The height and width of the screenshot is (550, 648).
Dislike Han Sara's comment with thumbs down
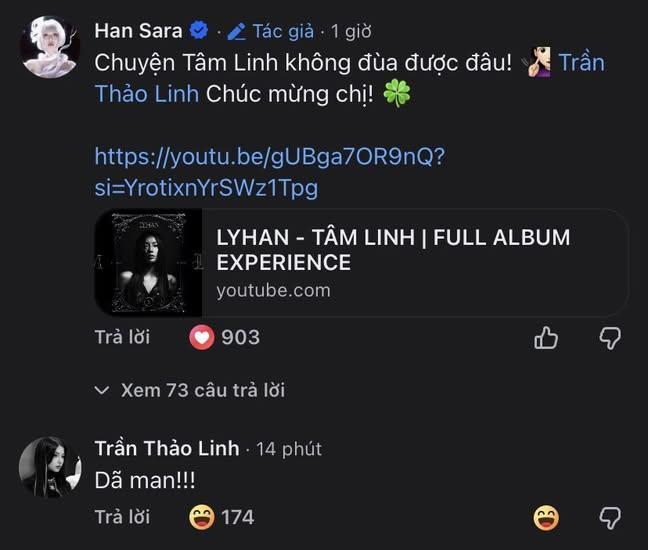pyautogui.click(x=609, y=338)
